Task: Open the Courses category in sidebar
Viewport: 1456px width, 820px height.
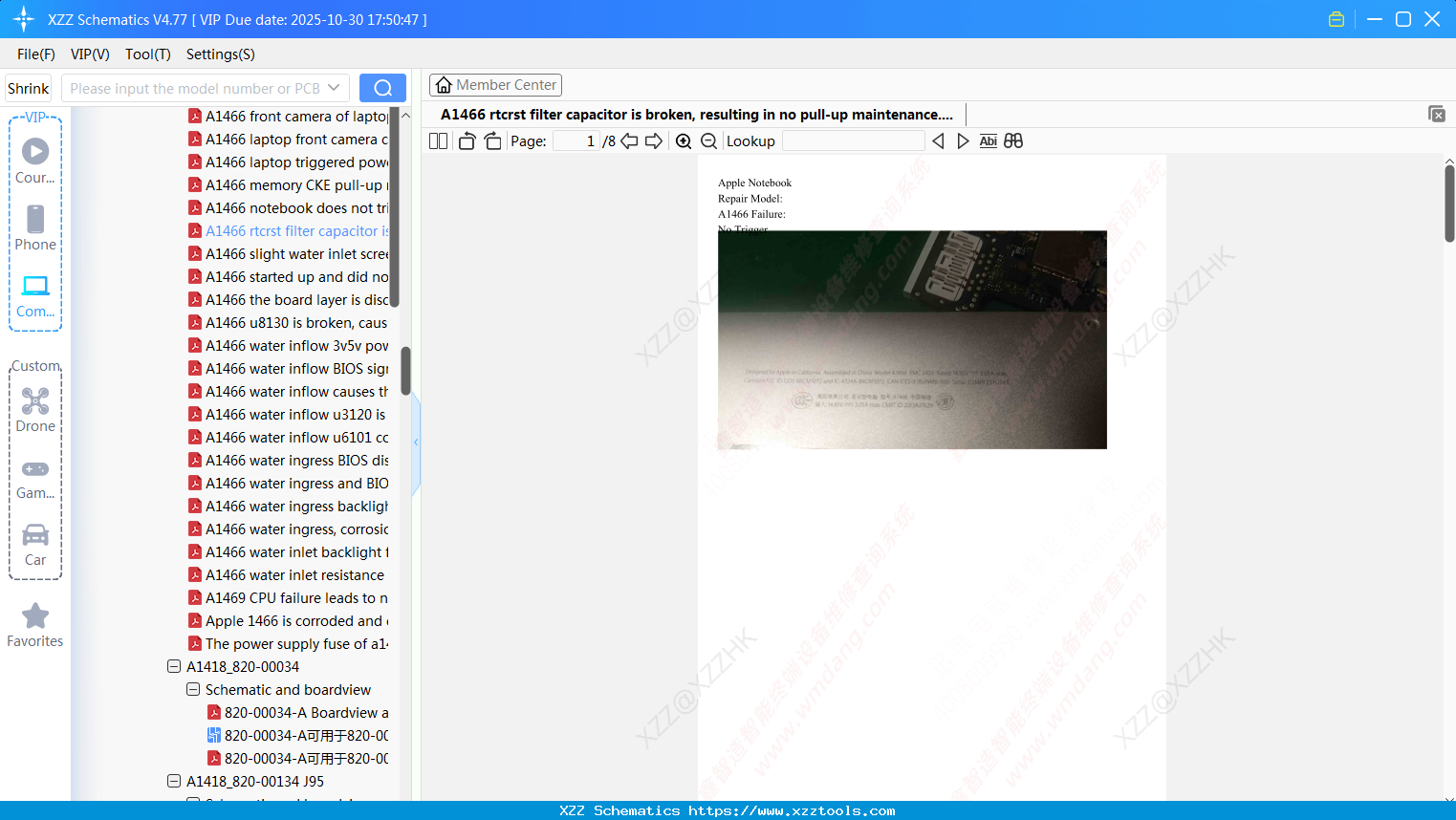Action: pyautogui.click(x=35, y=161)
